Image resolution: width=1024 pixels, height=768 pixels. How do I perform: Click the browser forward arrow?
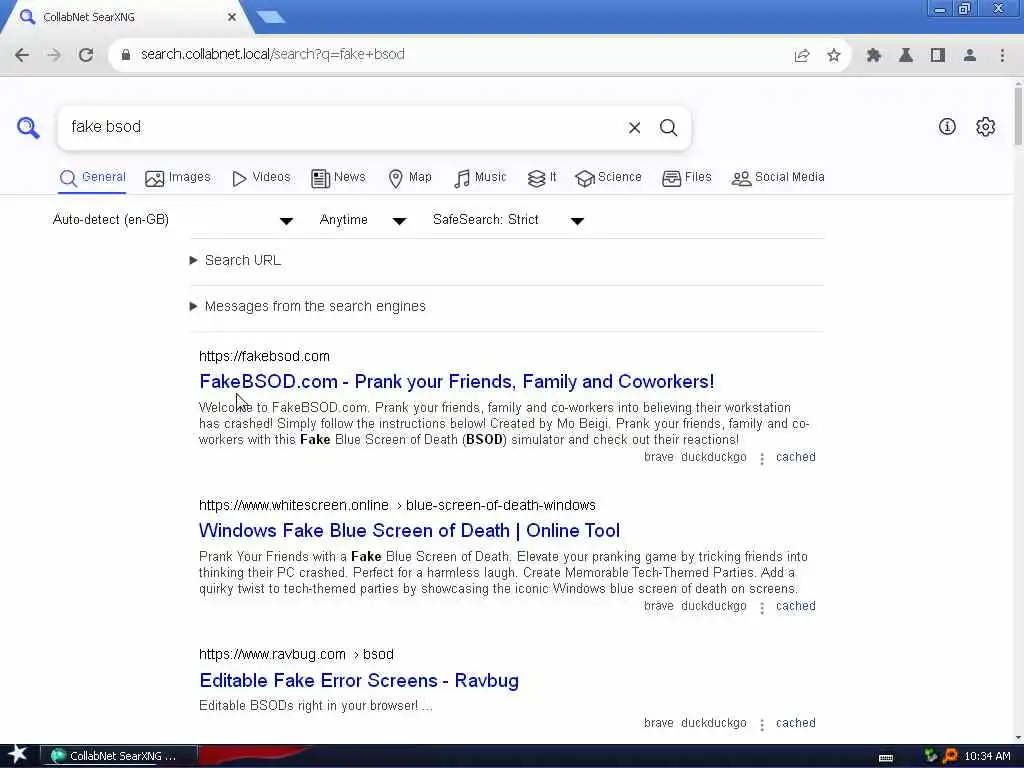[x=54, y=55]
